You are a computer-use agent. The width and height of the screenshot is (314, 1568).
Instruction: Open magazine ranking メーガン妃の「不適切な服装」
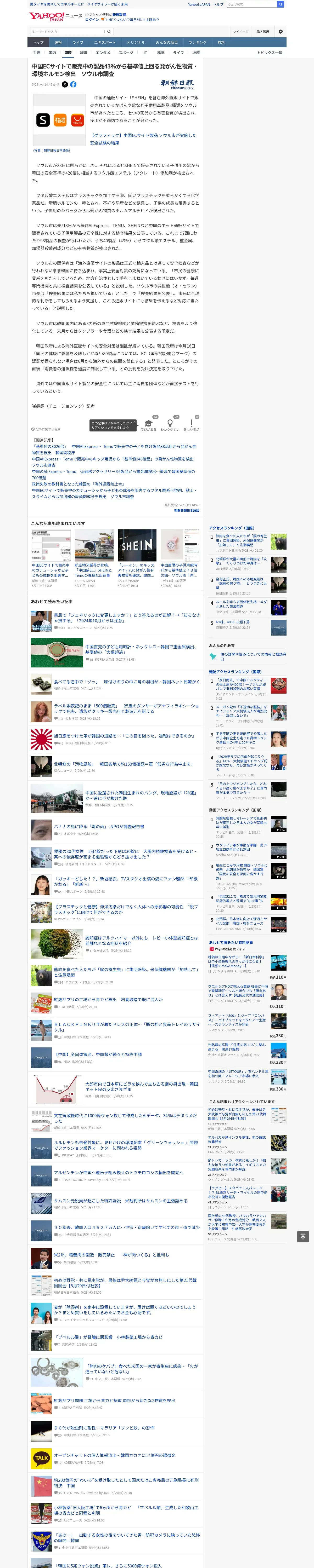[242, 712]
